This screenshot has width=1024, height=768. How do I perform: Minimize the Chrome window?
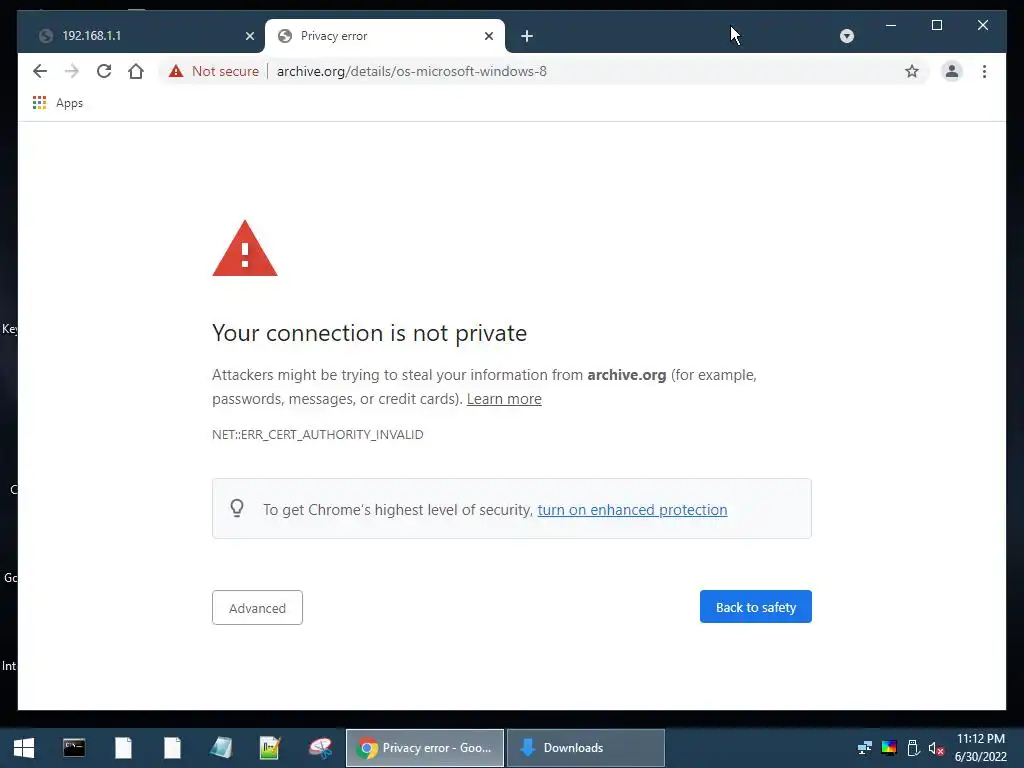click(x=891, y=25)
